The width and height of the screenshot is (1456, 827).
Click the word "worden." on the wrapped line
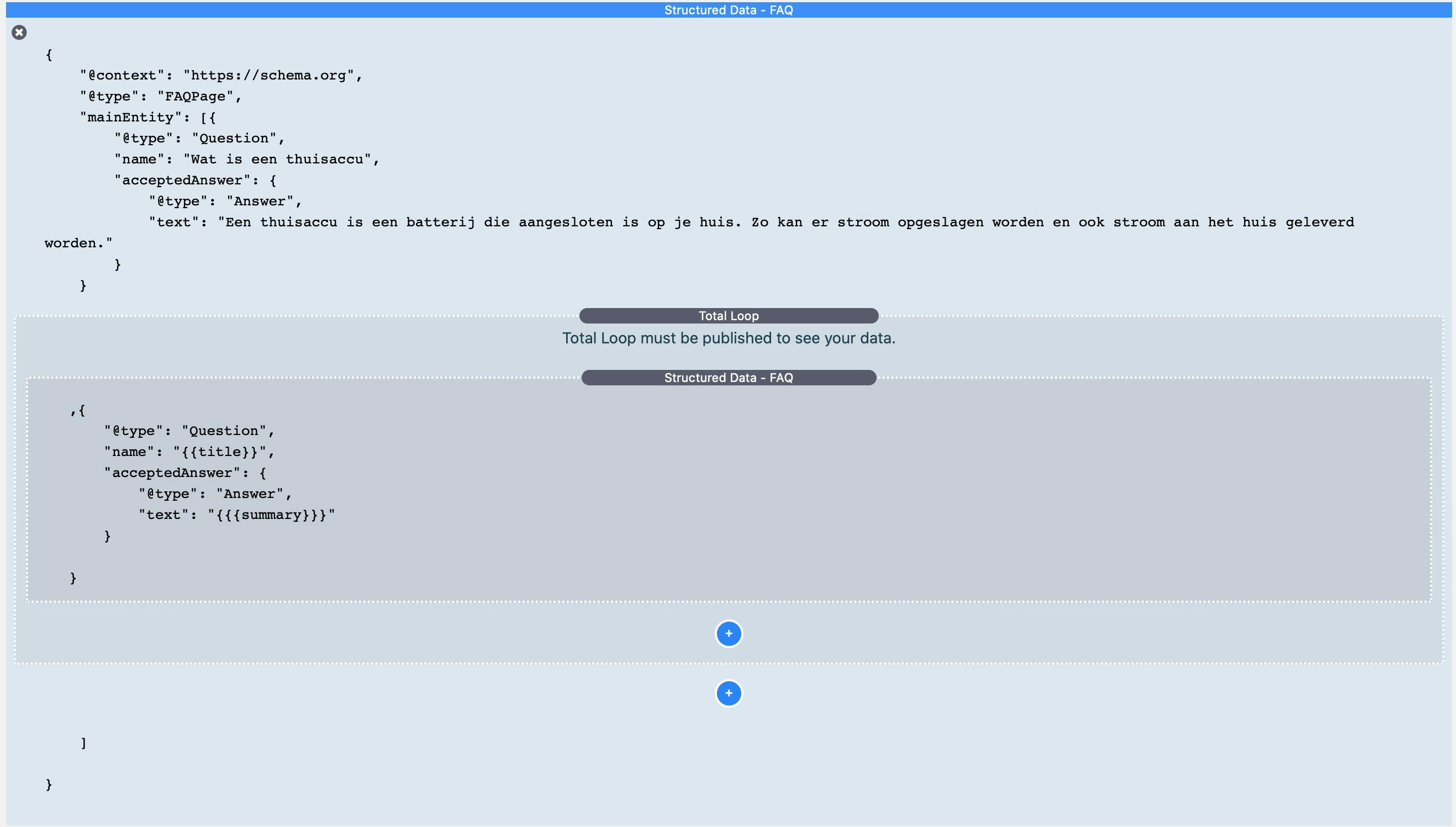[x=78, y=243]
